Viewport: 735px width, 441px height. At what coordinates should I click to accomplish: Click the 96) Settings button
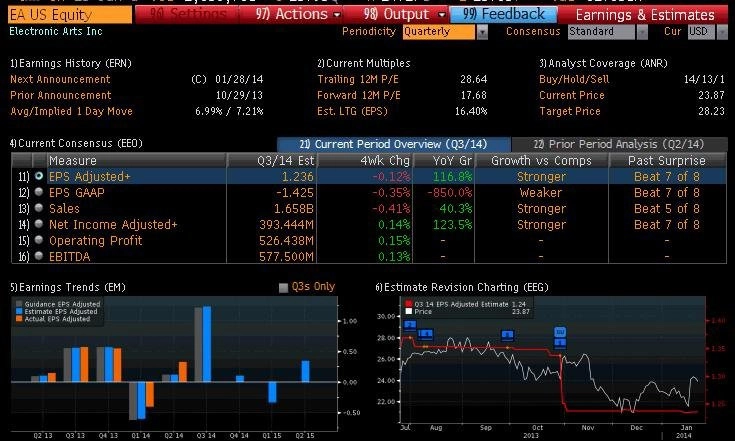coord(187,15)
